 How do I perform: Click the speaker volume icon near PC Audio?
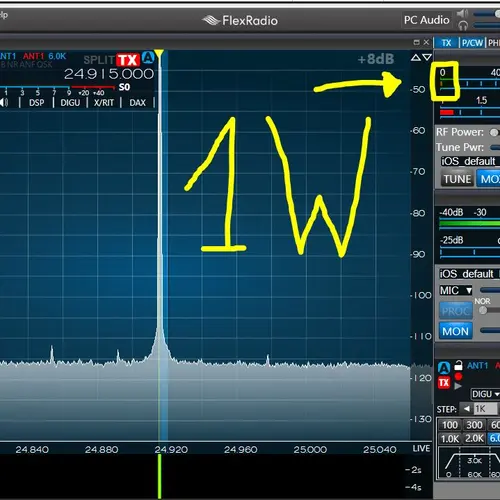(462, 14)
